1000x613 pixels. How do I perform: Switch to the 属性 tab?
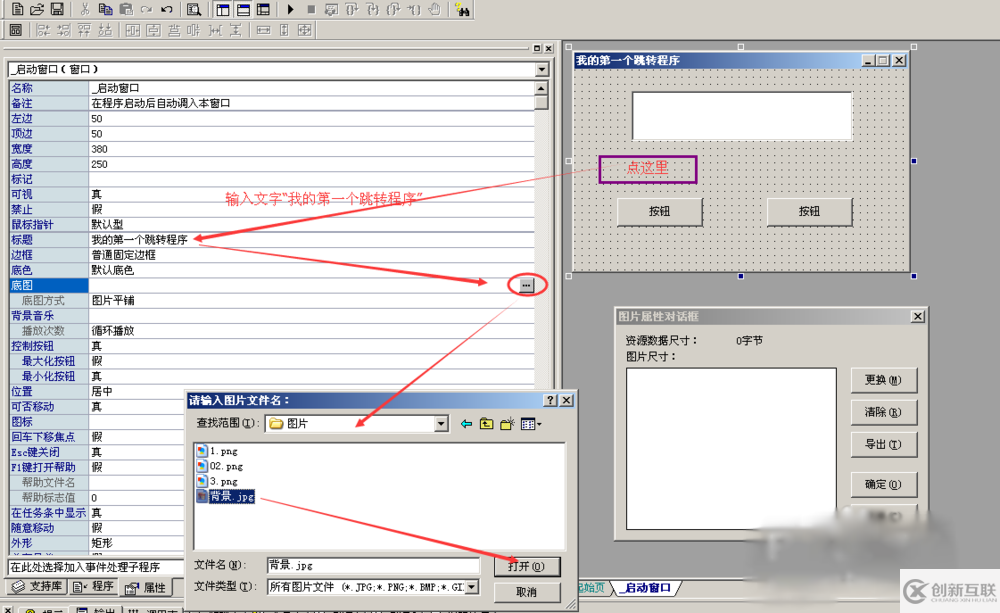pyautogui.click(x=147, y=587)
